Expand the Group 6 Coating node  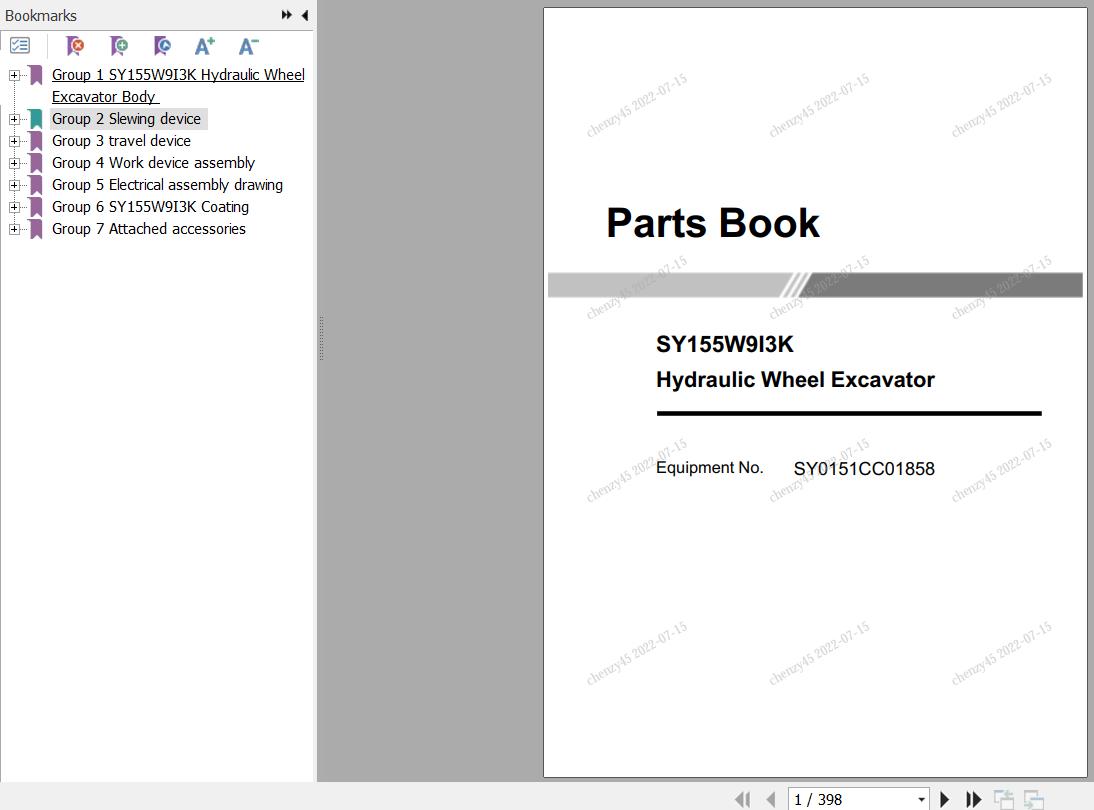click(14, 207)
